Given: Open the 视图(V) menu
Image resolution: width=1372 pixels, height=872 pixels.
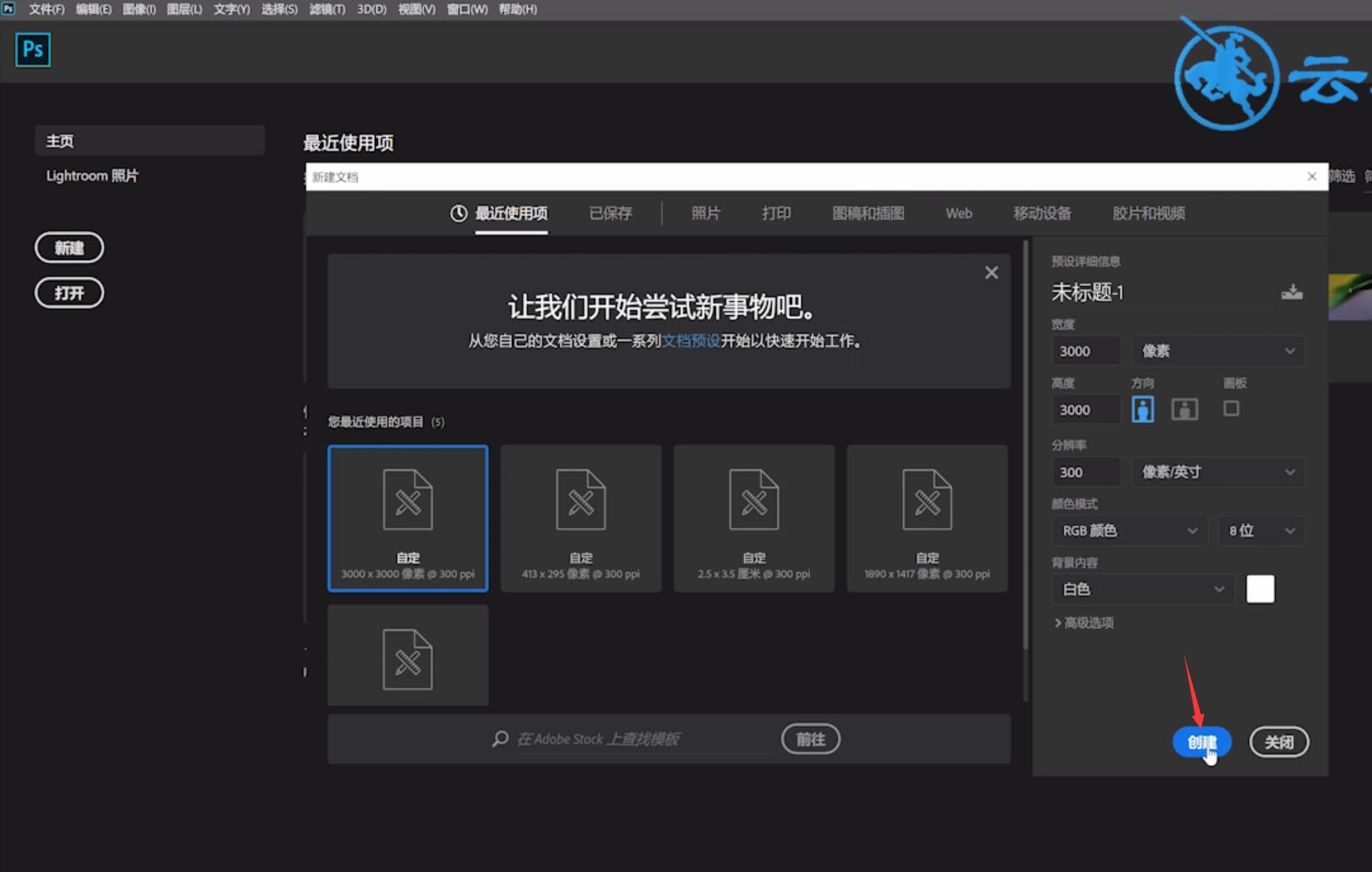Looking at the screenshot, I should point(417,9).
